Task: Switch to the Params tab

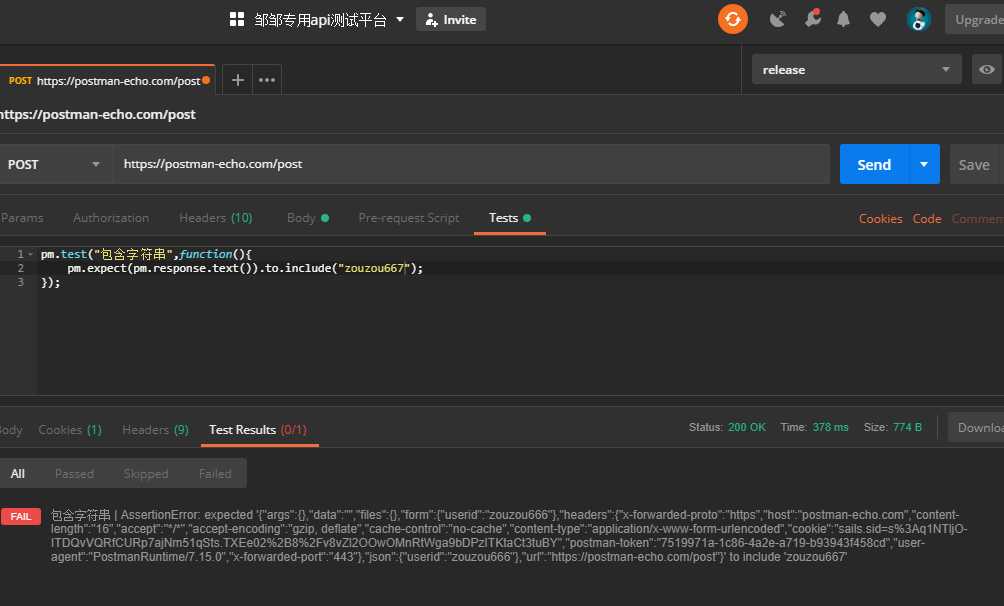Action: [22, 218]
